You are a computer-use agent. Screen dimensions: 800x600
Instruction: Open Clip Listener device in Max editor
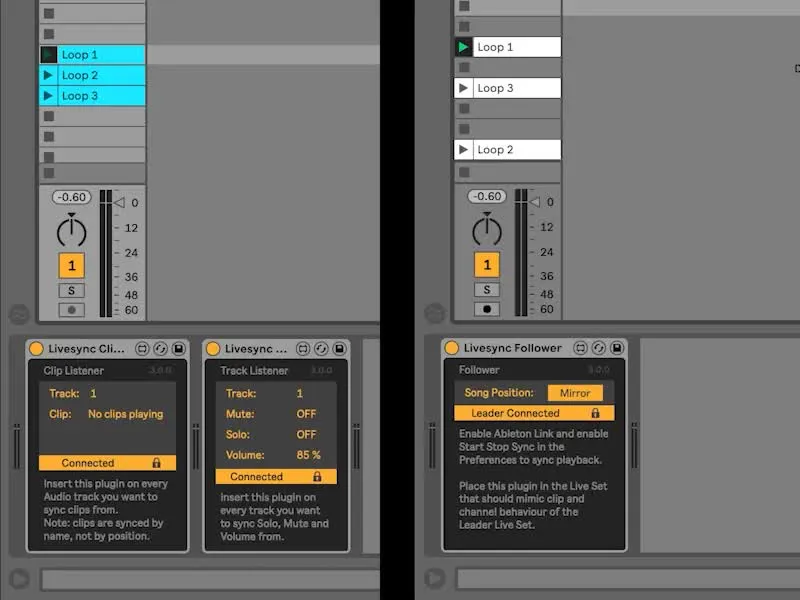coord(141,349)
